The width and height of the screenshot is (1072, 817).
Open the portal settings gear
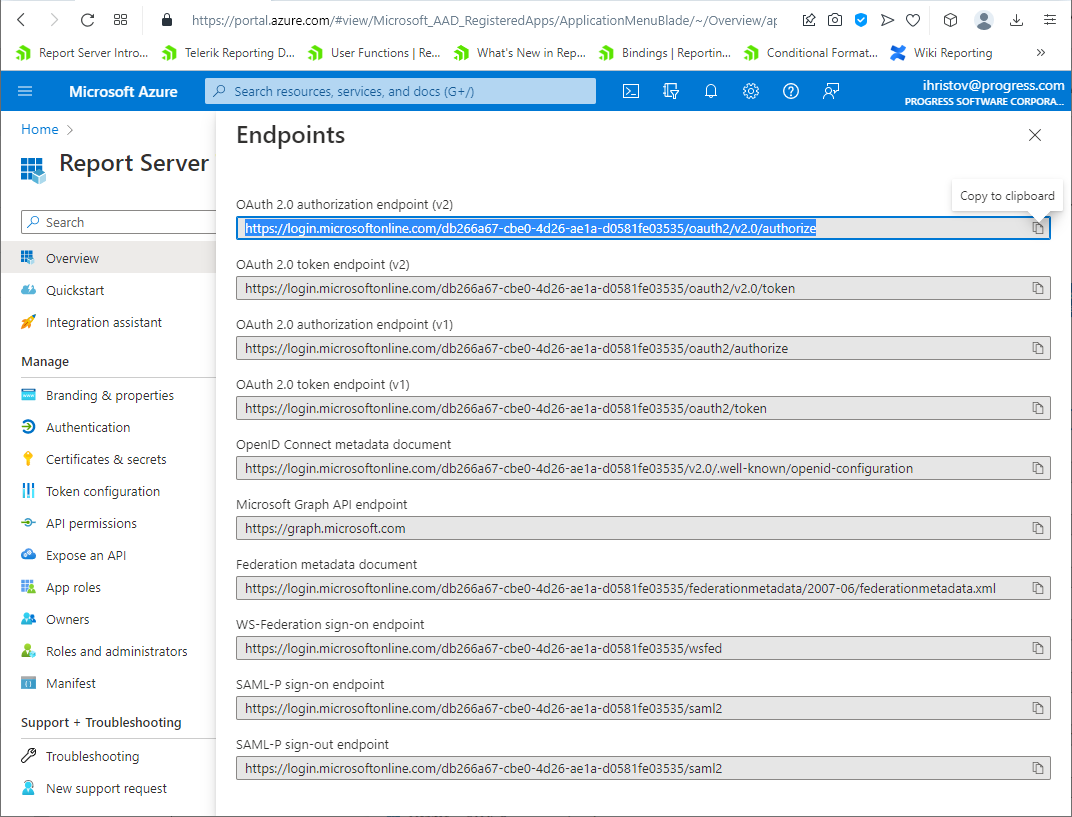coord(751,91)
